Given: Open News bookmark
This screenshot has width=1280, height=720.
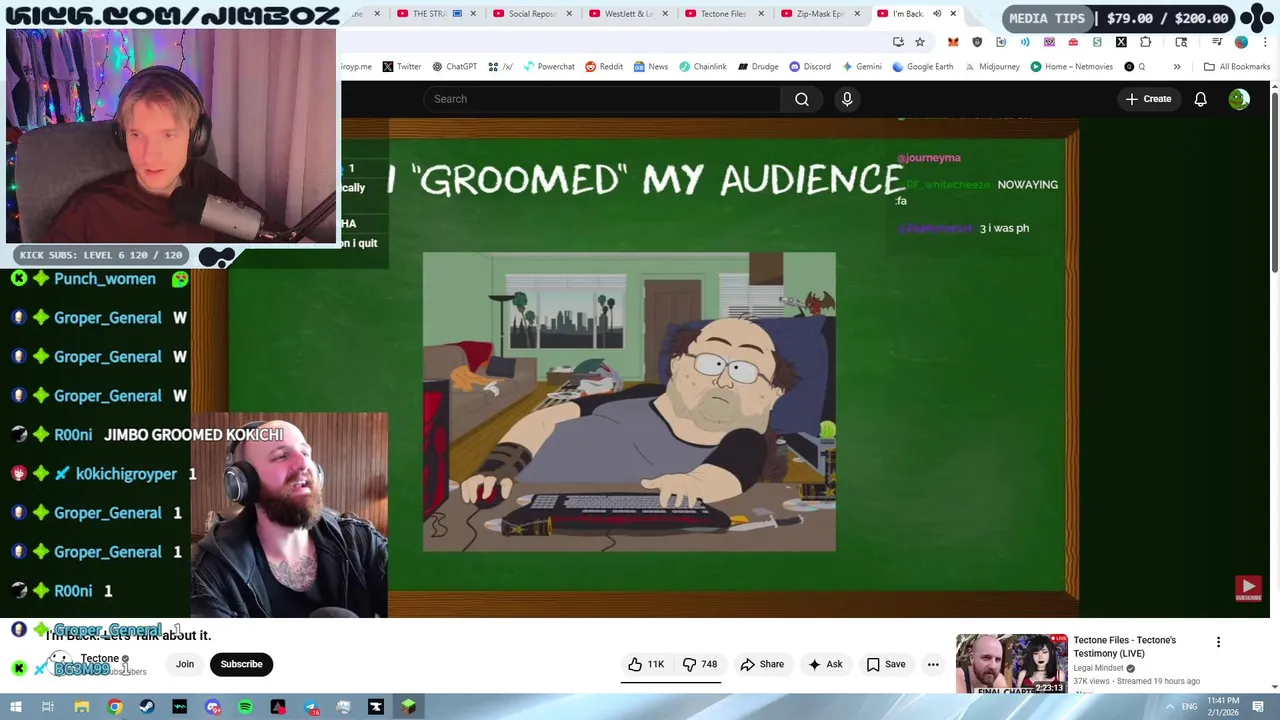Looking at the screenshot, I should [650, 67].
